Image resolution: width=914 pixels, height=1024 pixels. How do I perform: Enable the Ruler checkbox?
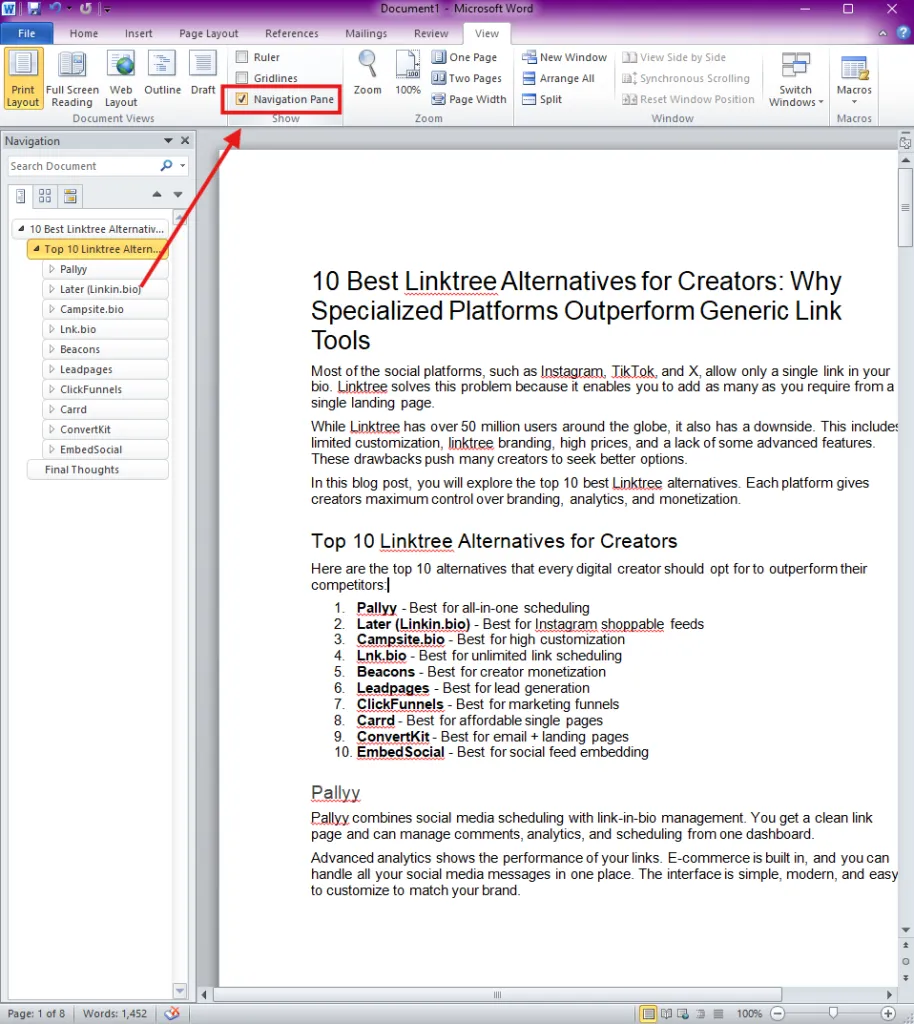coord(242,57)
